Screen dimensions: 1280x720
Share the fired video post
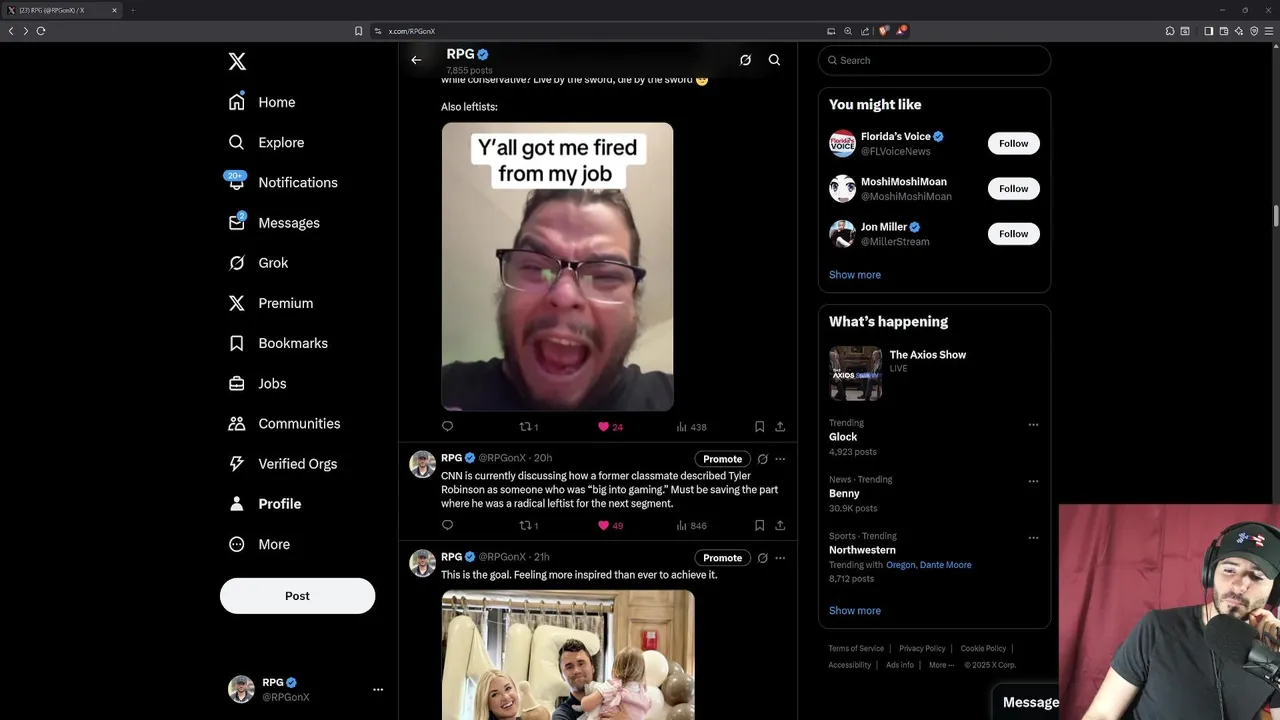click(x=780, y=427)
